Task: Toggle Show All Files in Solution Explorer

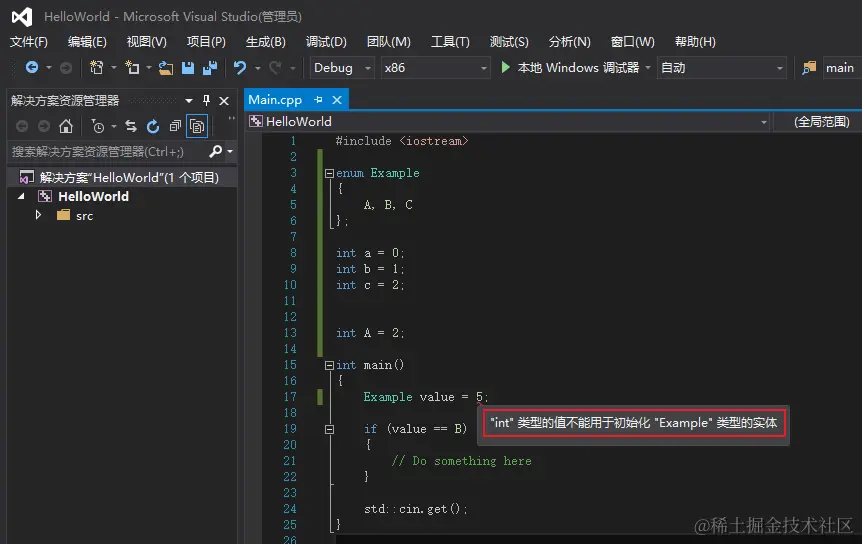Action: (x=197, y=126)
